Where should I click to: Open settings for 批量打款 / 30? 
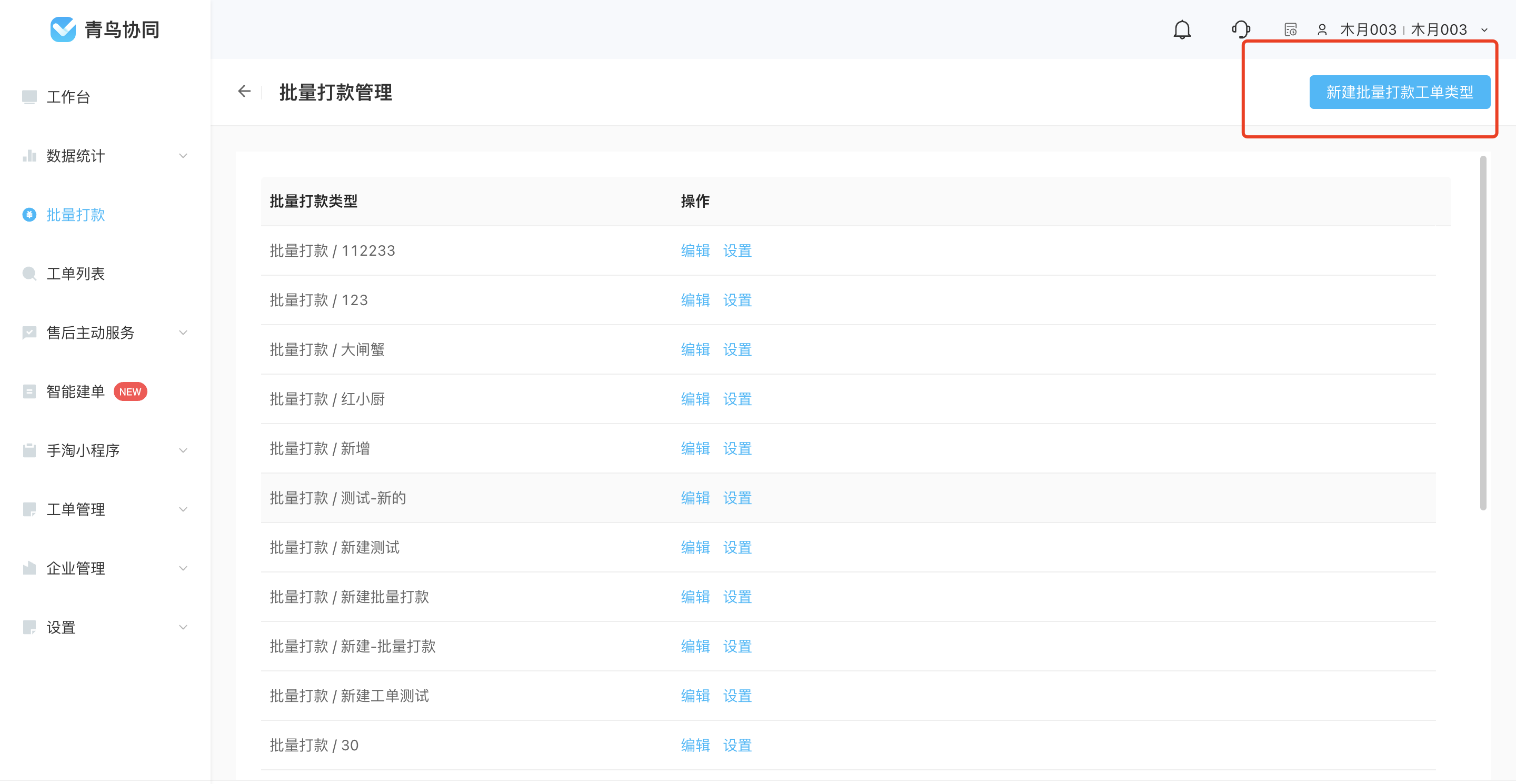pyautogui.click(x=737, y=745)
